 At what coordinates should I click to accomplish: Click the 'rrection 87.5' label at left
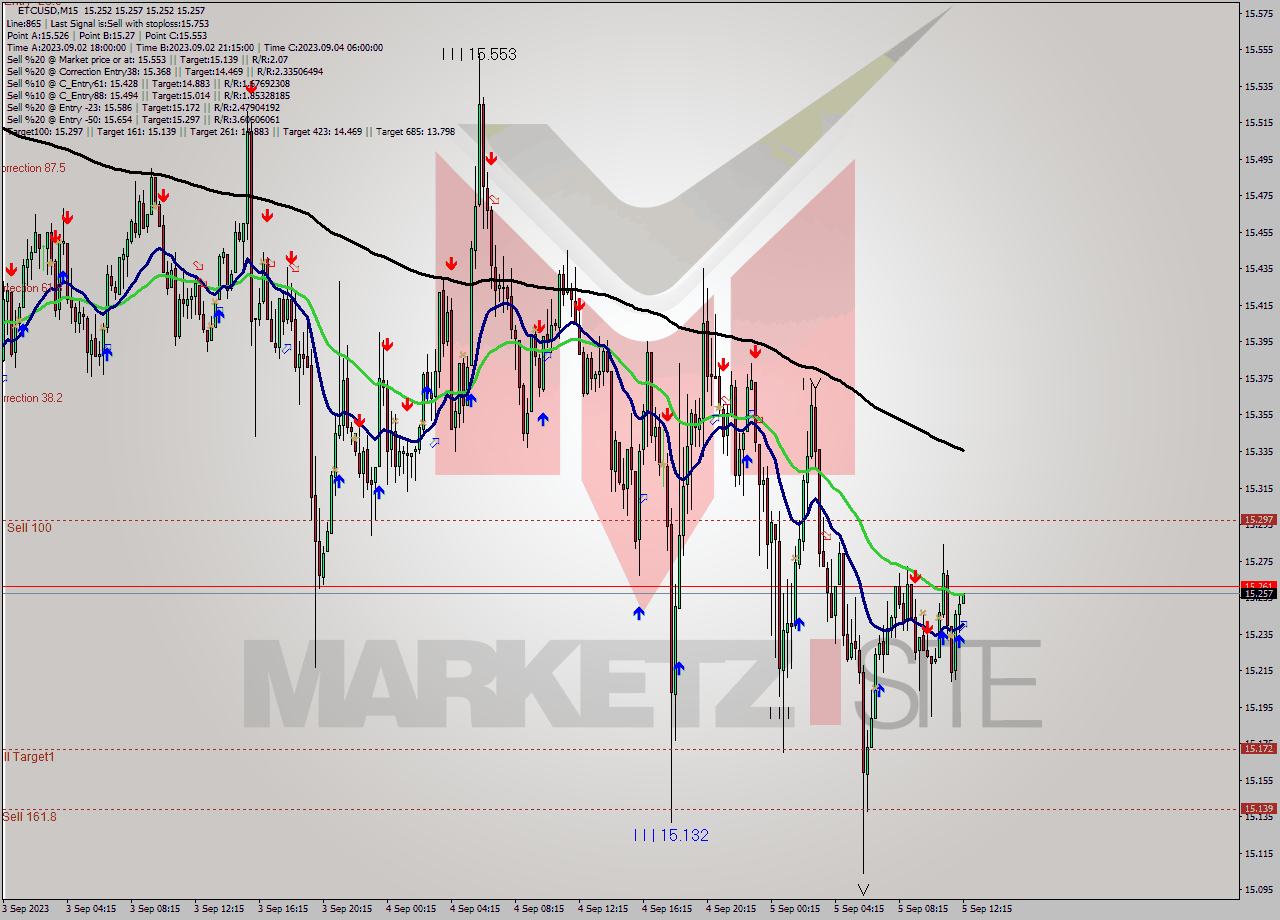[33, 168]
